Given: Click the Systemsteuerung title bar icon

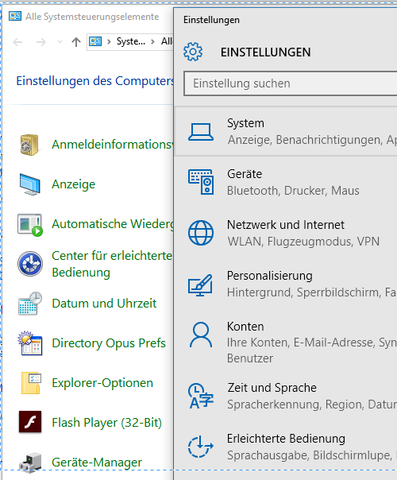Looking at the screenshot, I should click(x=15, y=16).
